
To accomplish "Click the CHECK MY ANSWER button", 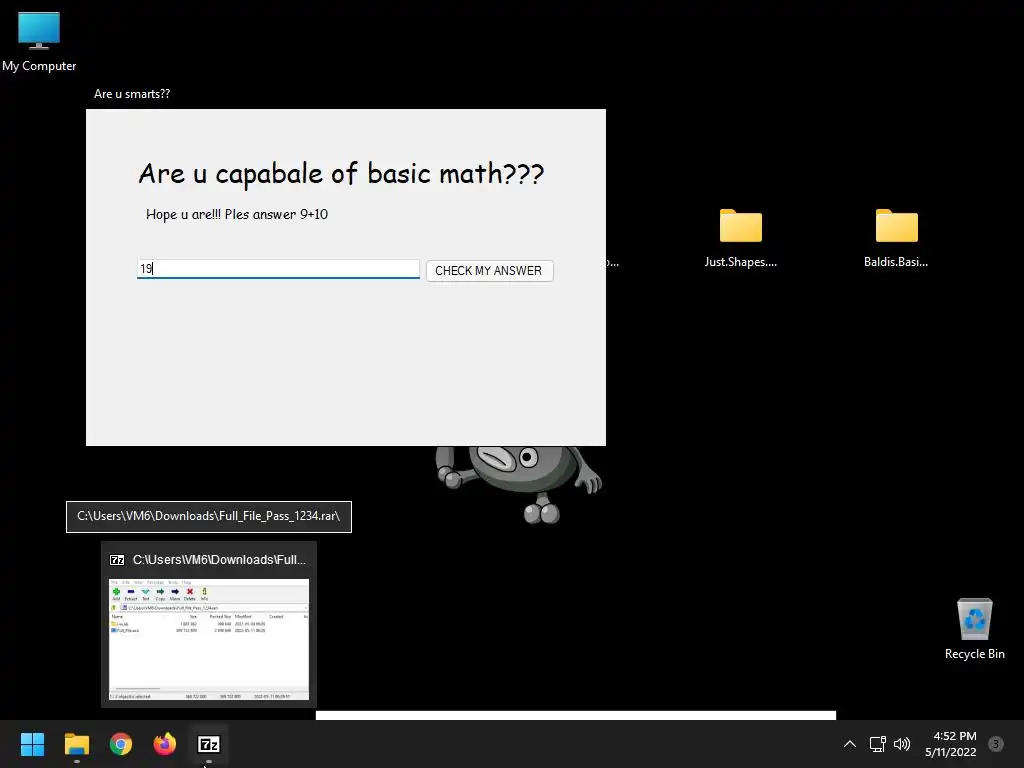I will [x=489, y=271].
